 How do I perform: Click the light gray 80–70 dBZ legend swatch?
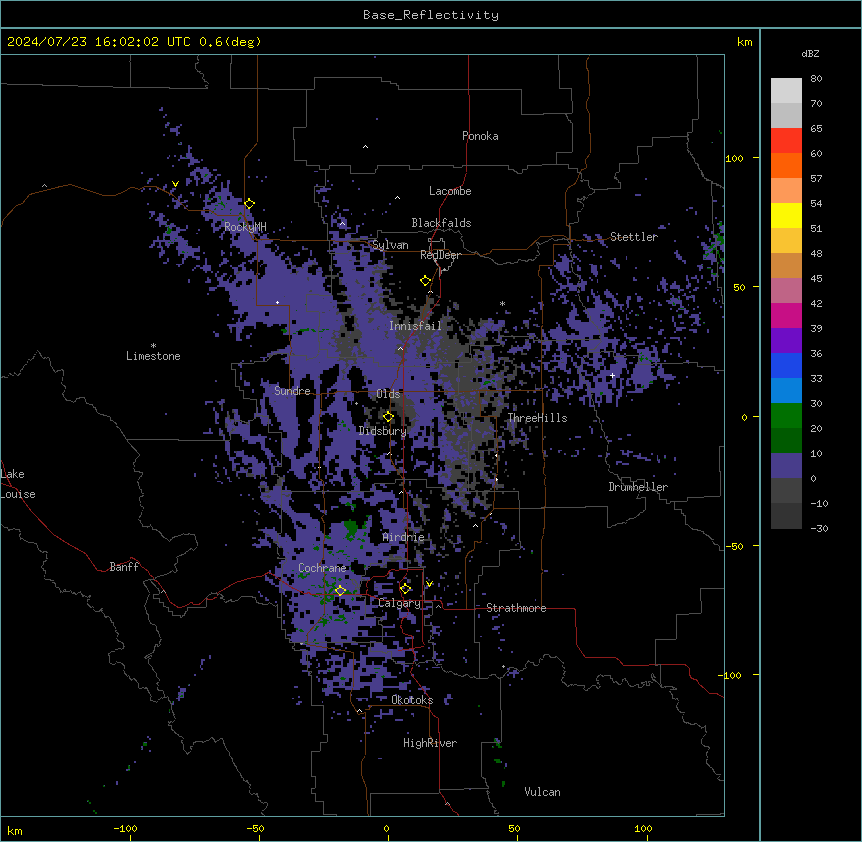786,91
